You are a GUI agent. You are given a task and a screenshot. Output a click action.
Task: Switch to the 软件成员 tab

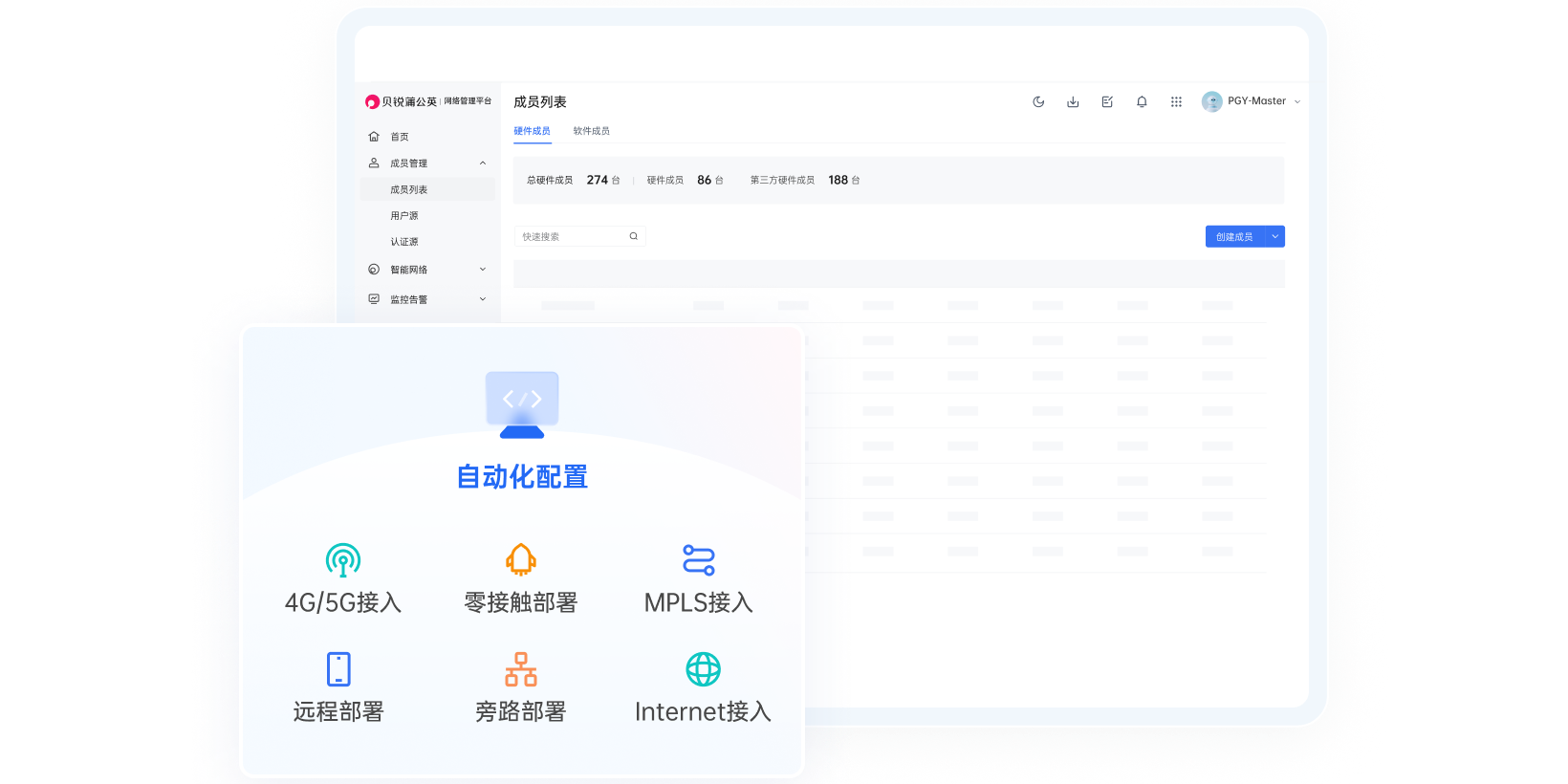coord(591,131)
